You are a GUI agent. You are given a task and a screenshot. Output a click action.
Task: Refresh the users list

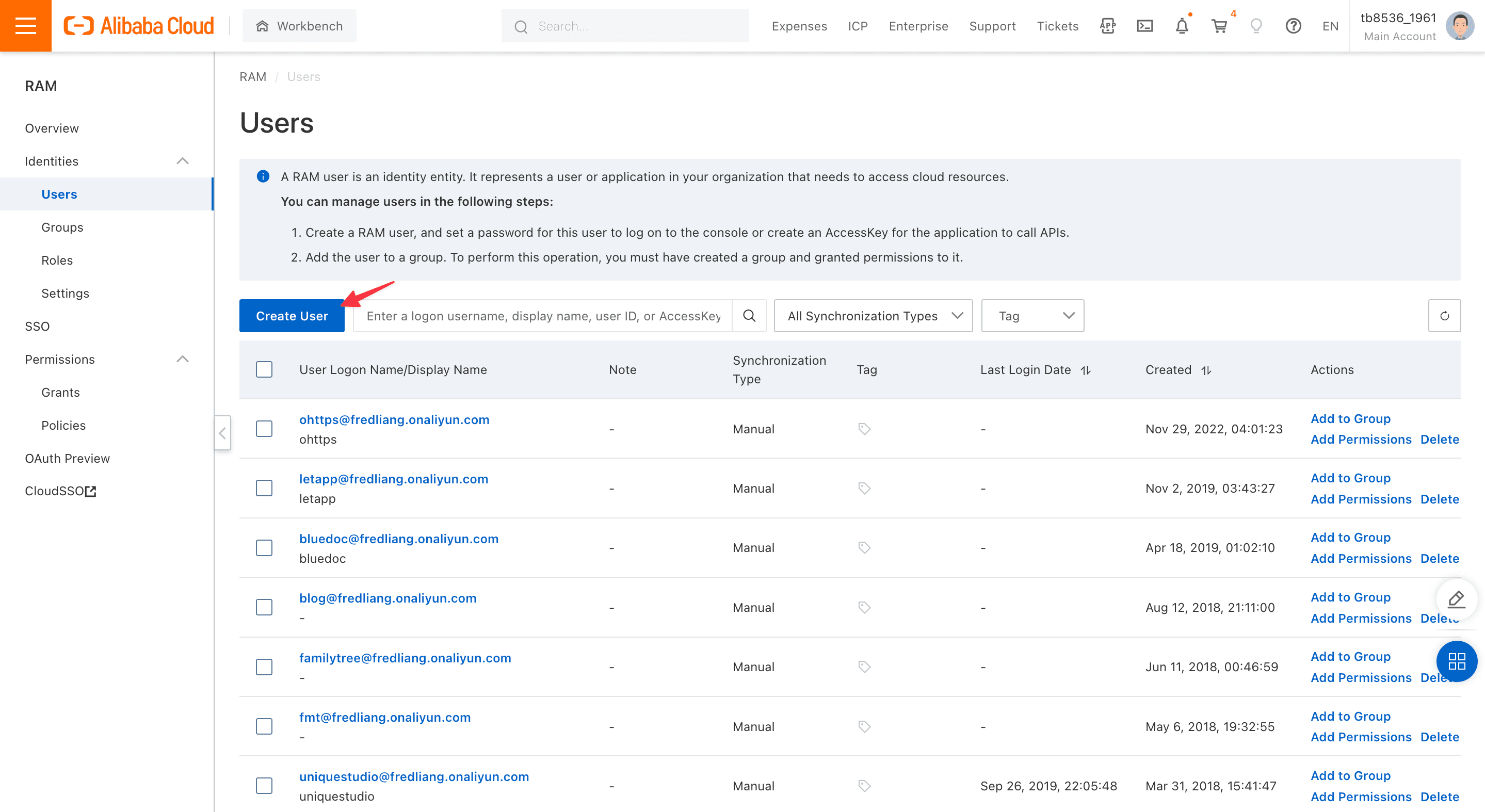point(1444,316)
